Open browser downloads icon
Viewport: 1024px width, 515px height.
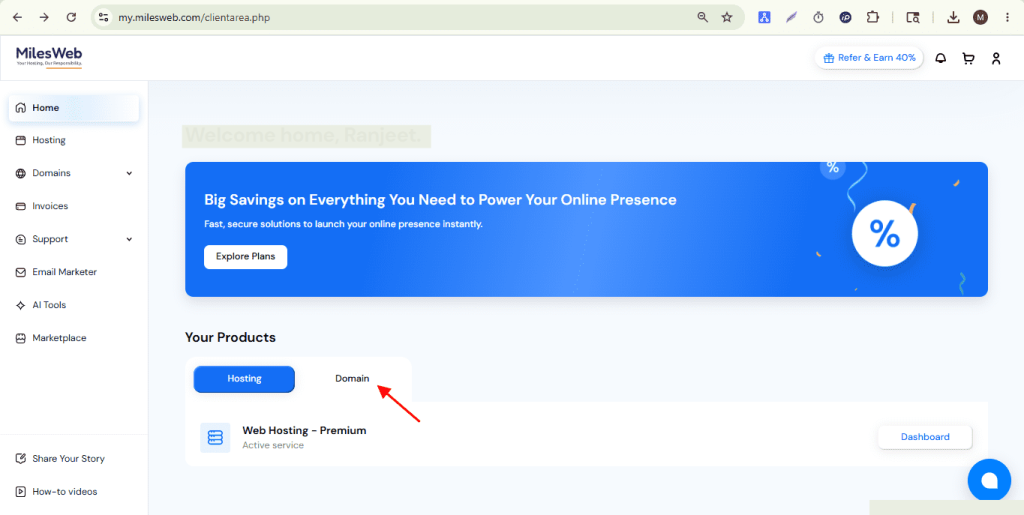tap(953, 18)
